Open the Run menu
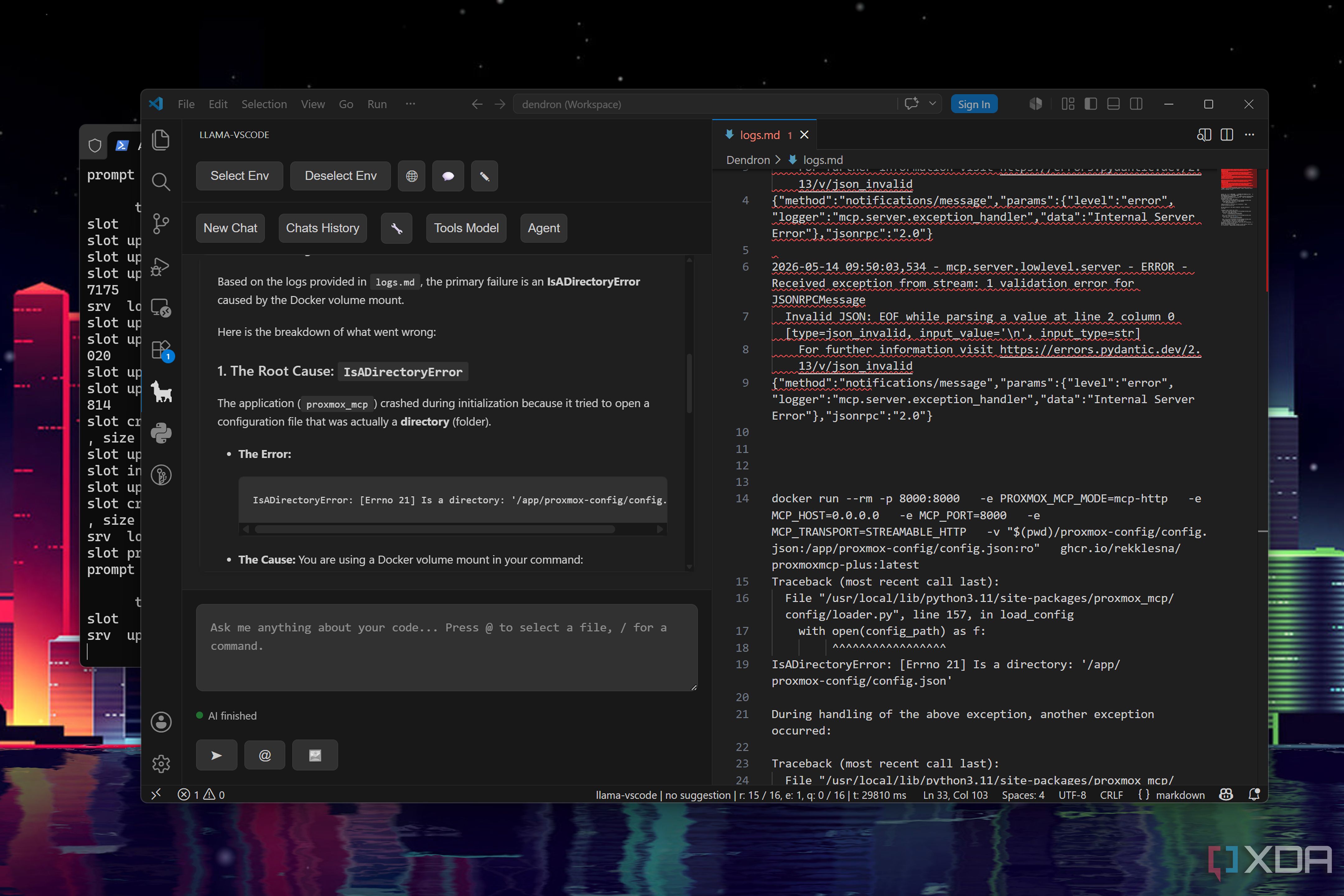This screenshot has width=1344, height=896. click(x=377, y=104)
